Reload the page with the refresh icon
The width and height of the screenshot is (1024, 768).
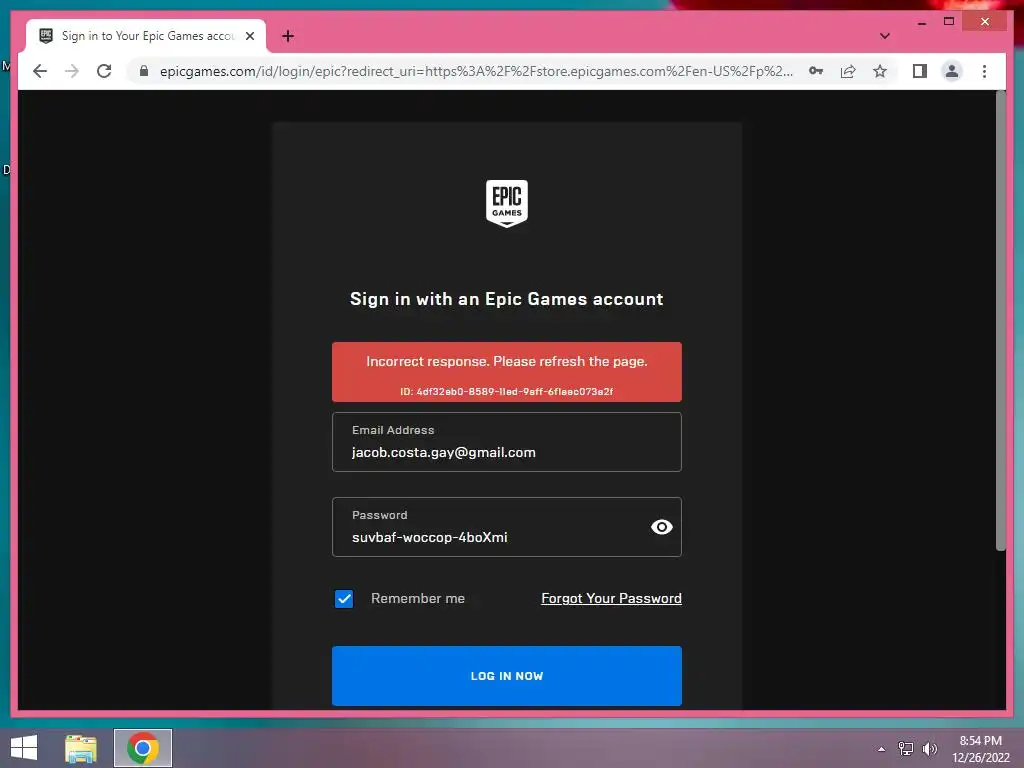[104, 71]
